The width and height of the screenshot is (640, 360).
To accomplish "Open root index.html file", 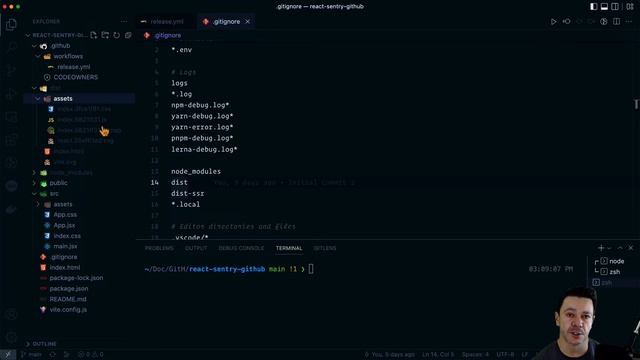I will tap(64, 267).
